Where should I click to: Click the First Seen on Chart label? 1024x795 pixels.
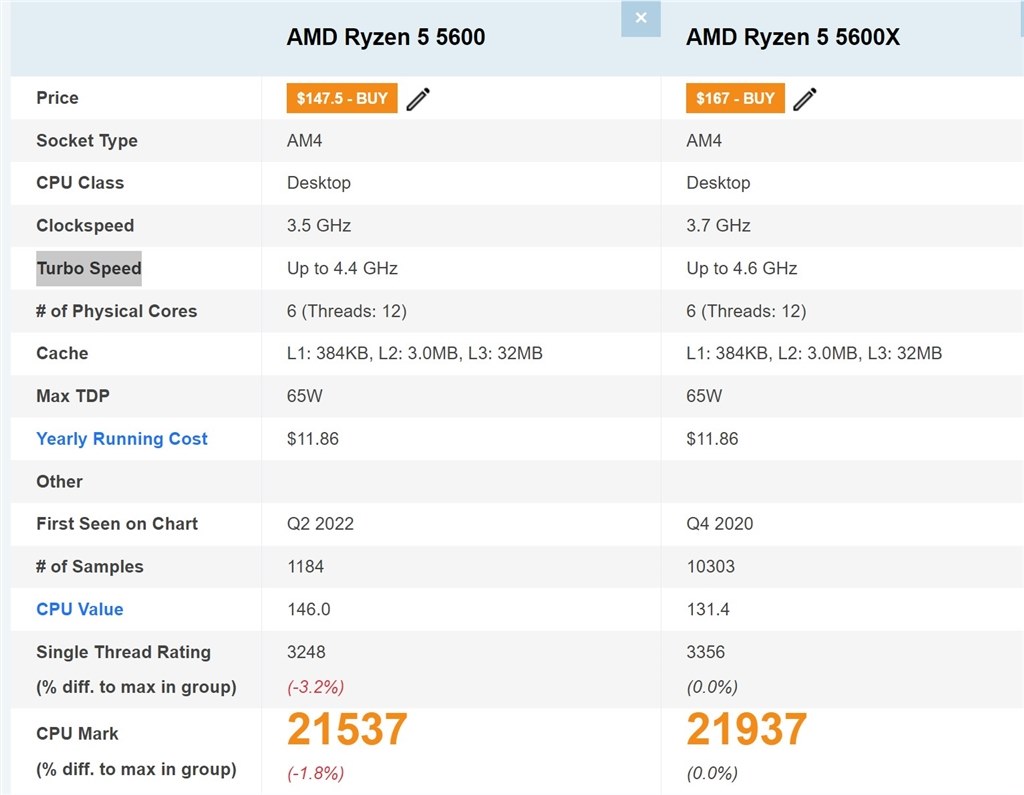point(117,524)
